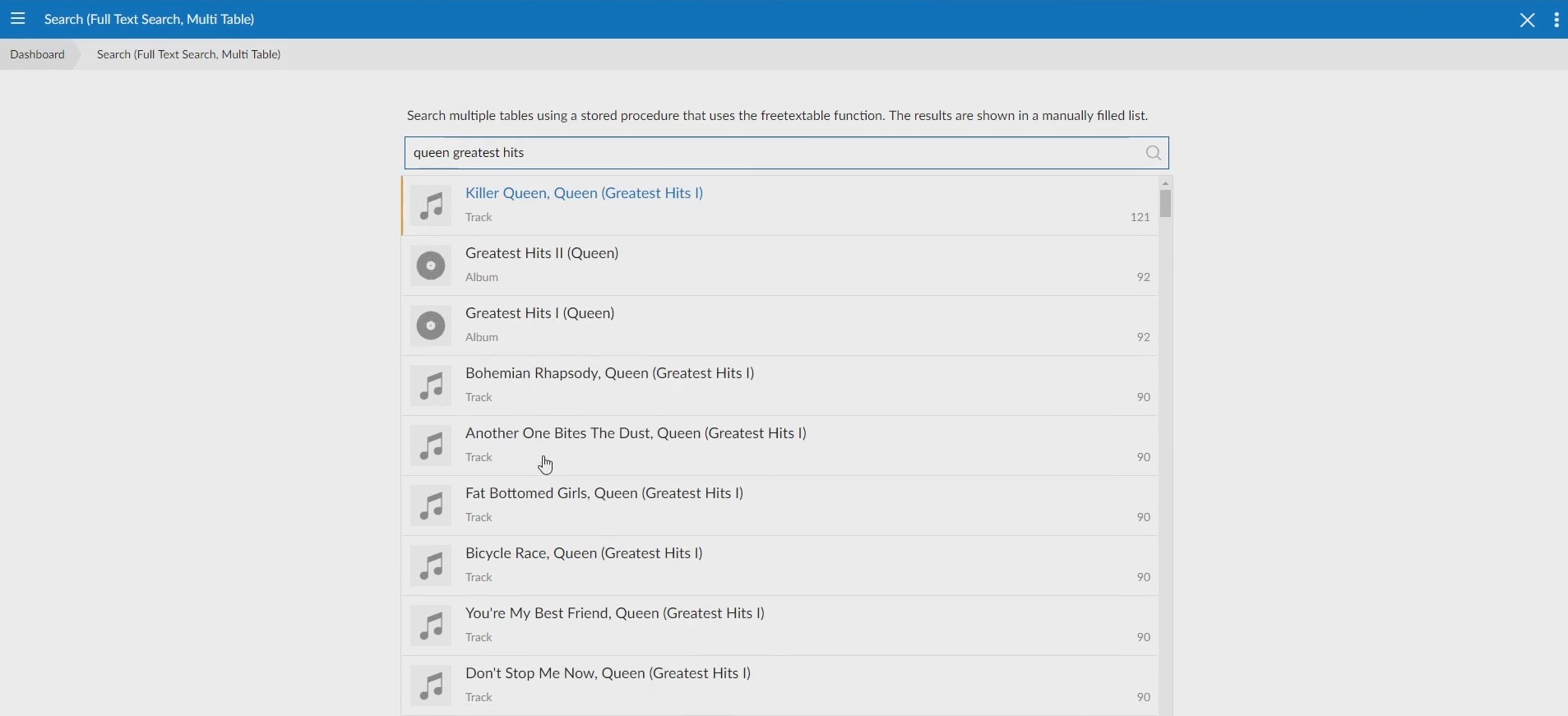
Task: Click the magnifying glass search icon
Action: pyautogui.click(x=1154, y=153)
